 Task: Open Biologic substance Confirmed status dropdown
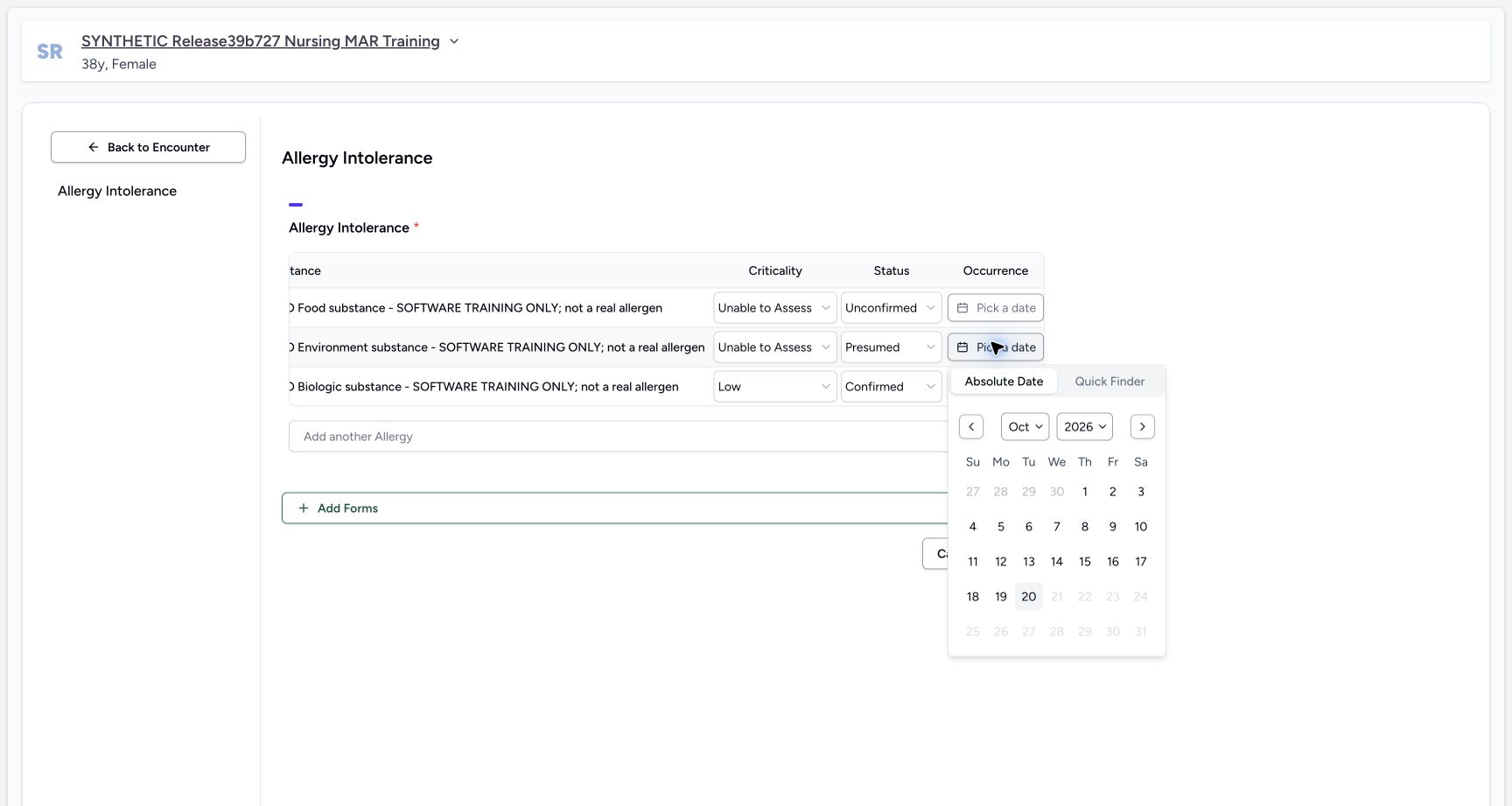(891, 387)
